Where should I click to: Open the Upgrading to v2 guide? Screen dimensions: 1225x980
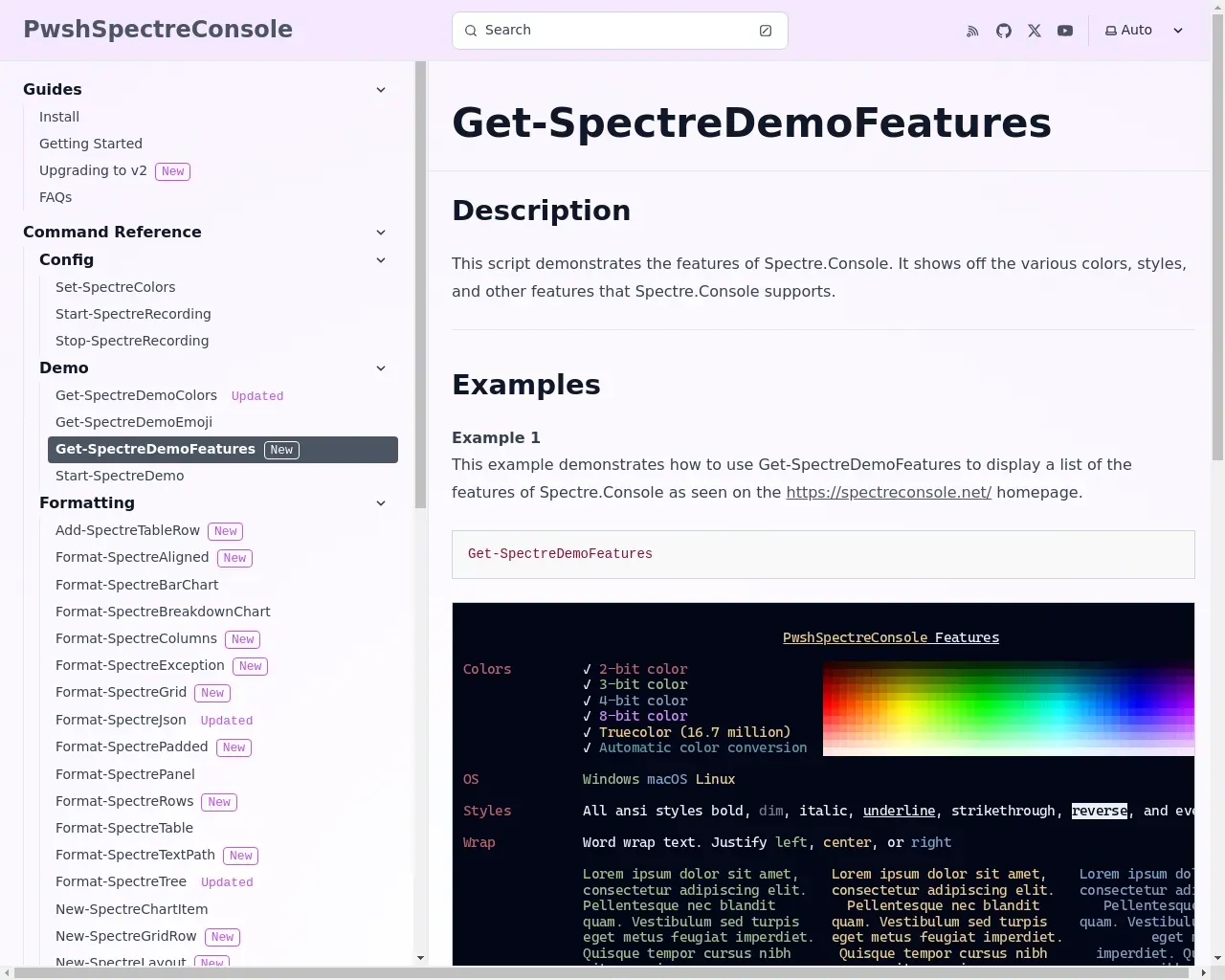[93, 170]
